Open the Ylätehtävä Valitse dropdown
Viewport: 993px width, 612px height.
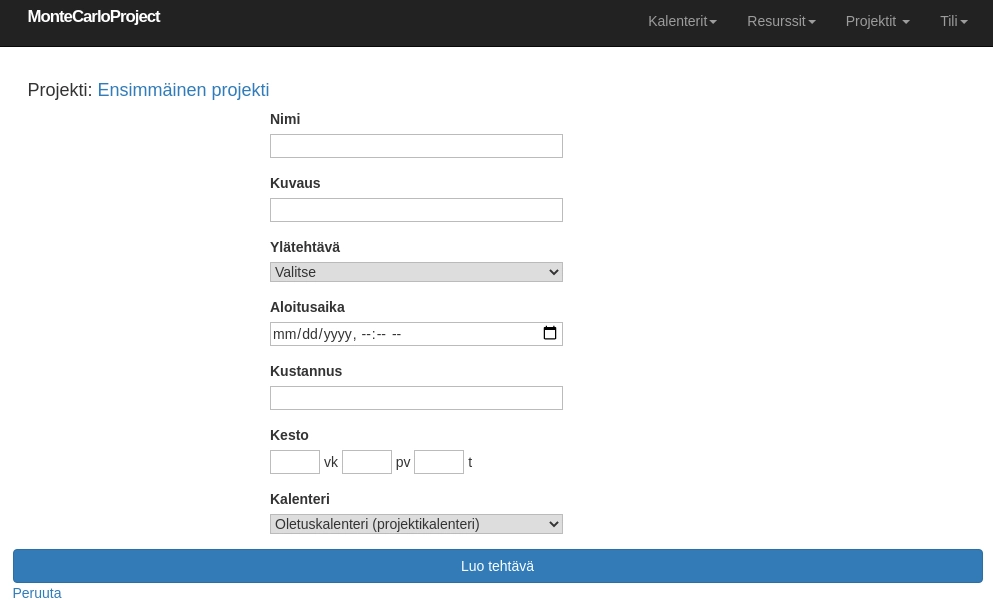pos(416,272)
